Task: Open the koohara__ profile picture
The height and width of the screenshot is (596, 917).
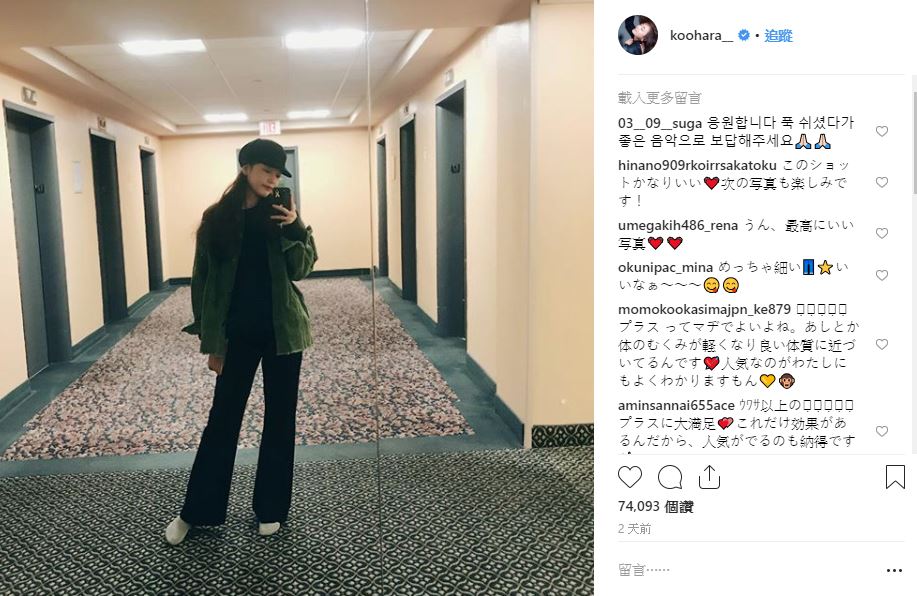Action: 637,35
